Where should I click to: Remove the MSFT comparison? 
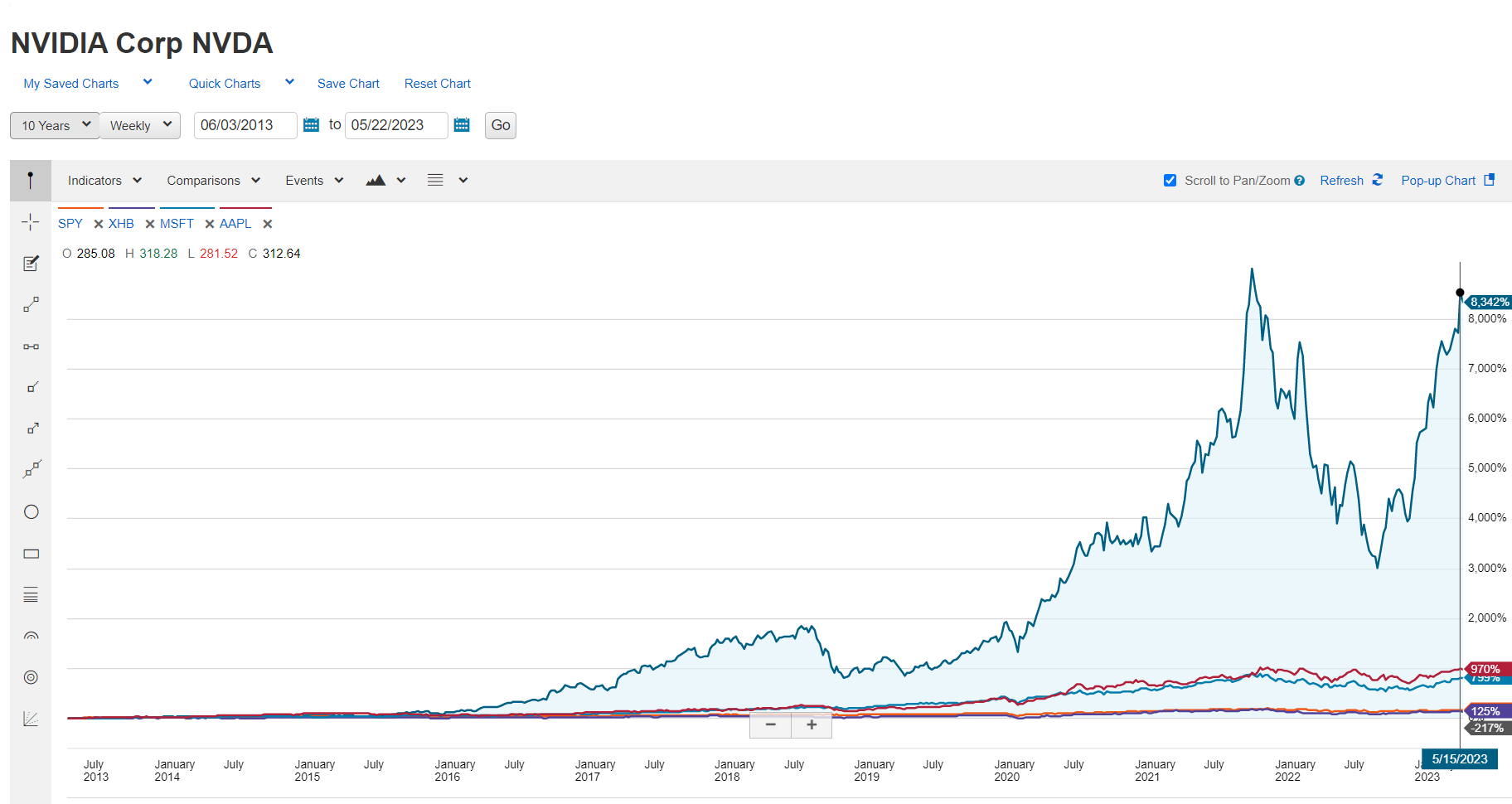point(210,224)
